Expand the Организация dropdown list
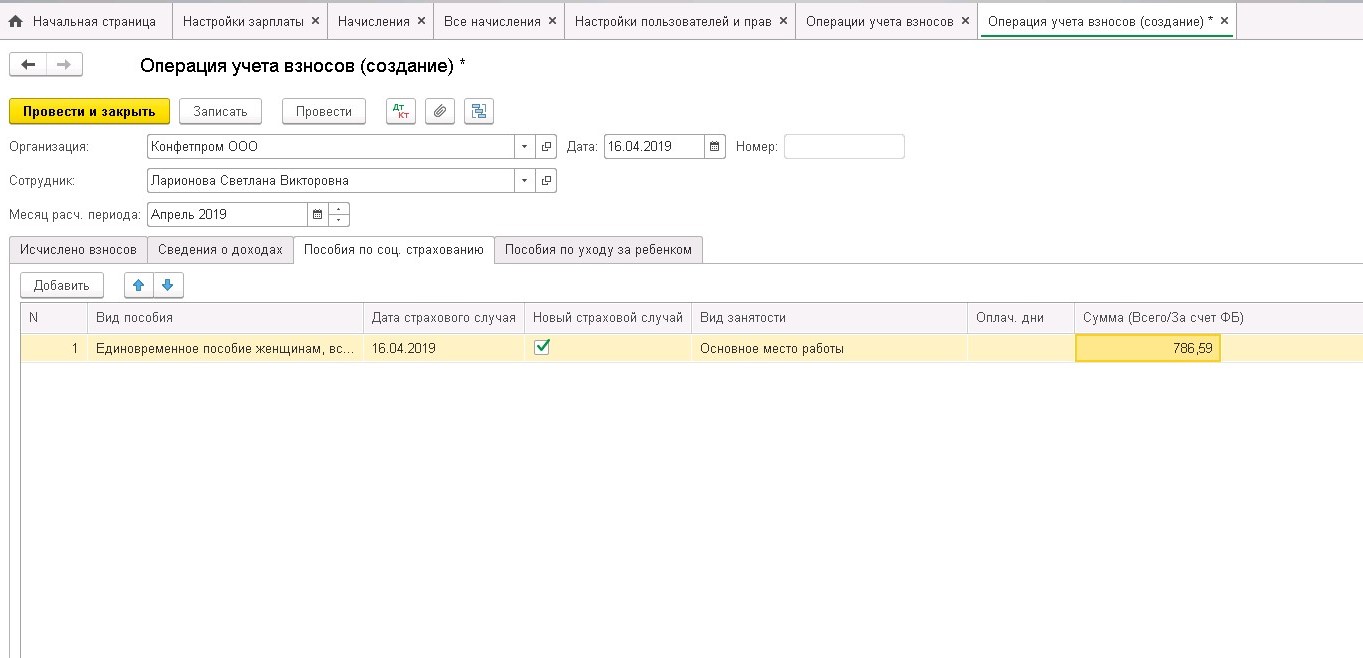This screenshot has height=658, width=1363. click(x=525, y=147)
